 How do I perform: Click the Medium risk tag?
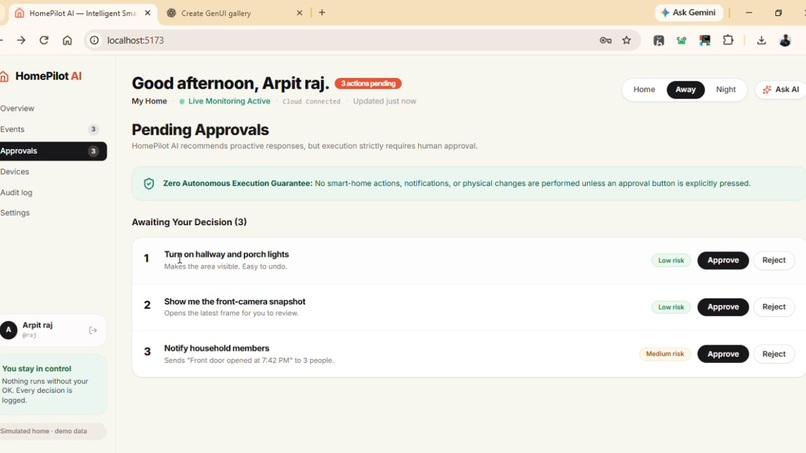665,354
